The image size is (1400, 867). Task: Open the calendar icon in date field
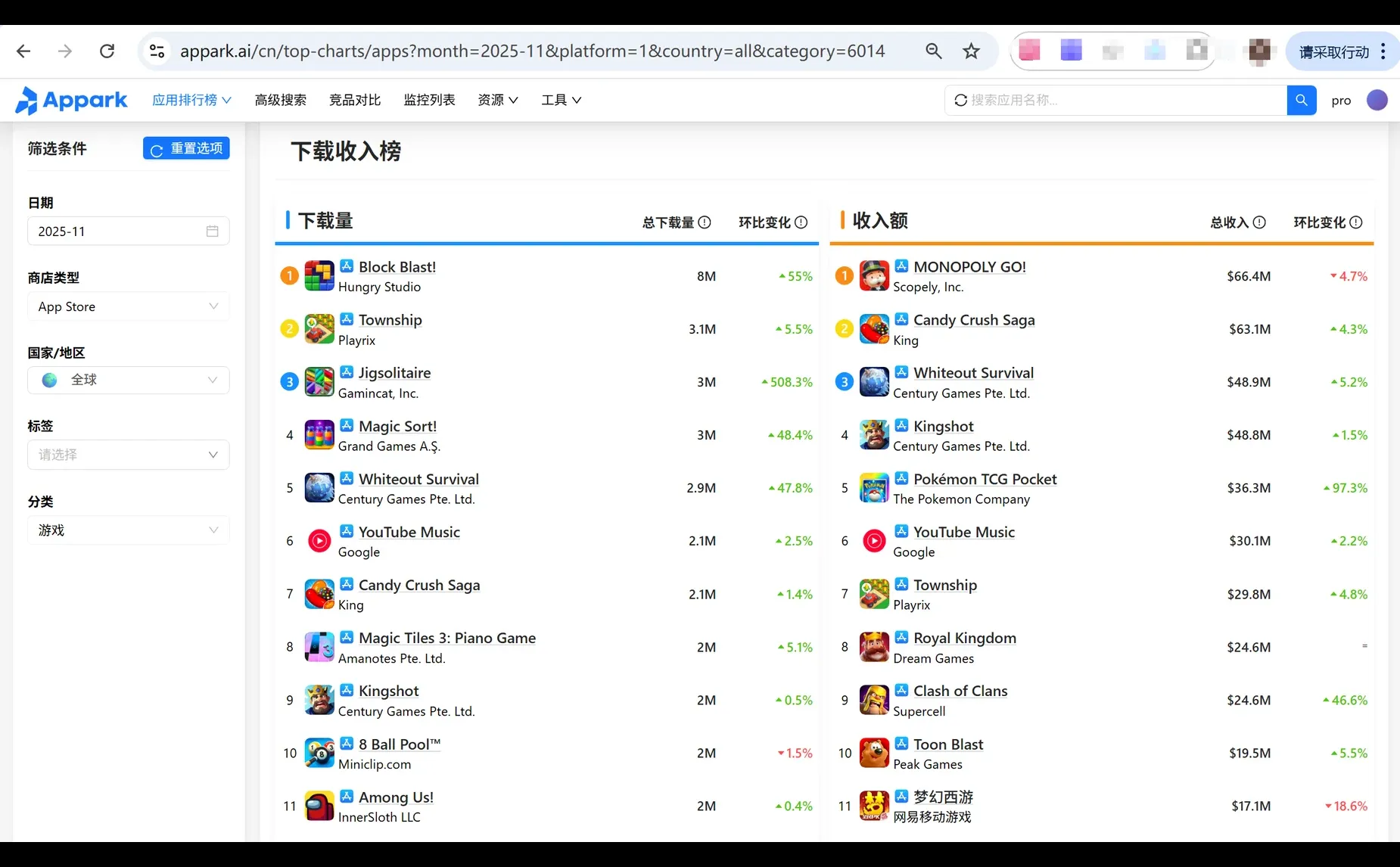213,231
